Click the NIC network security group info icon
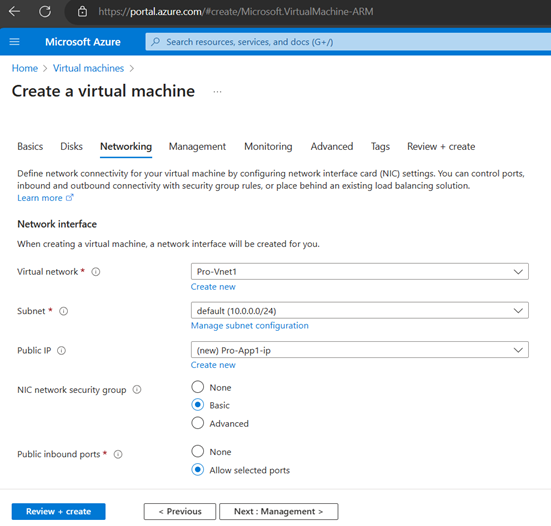This screenshot has width=551, height=526. [137, 390]
